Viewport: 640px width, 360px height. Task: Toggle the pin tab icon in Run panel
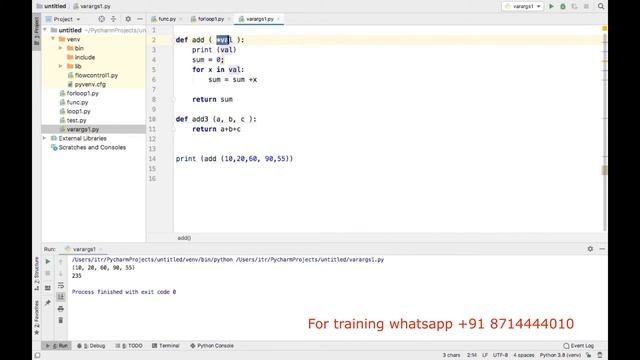pos(48,302)
